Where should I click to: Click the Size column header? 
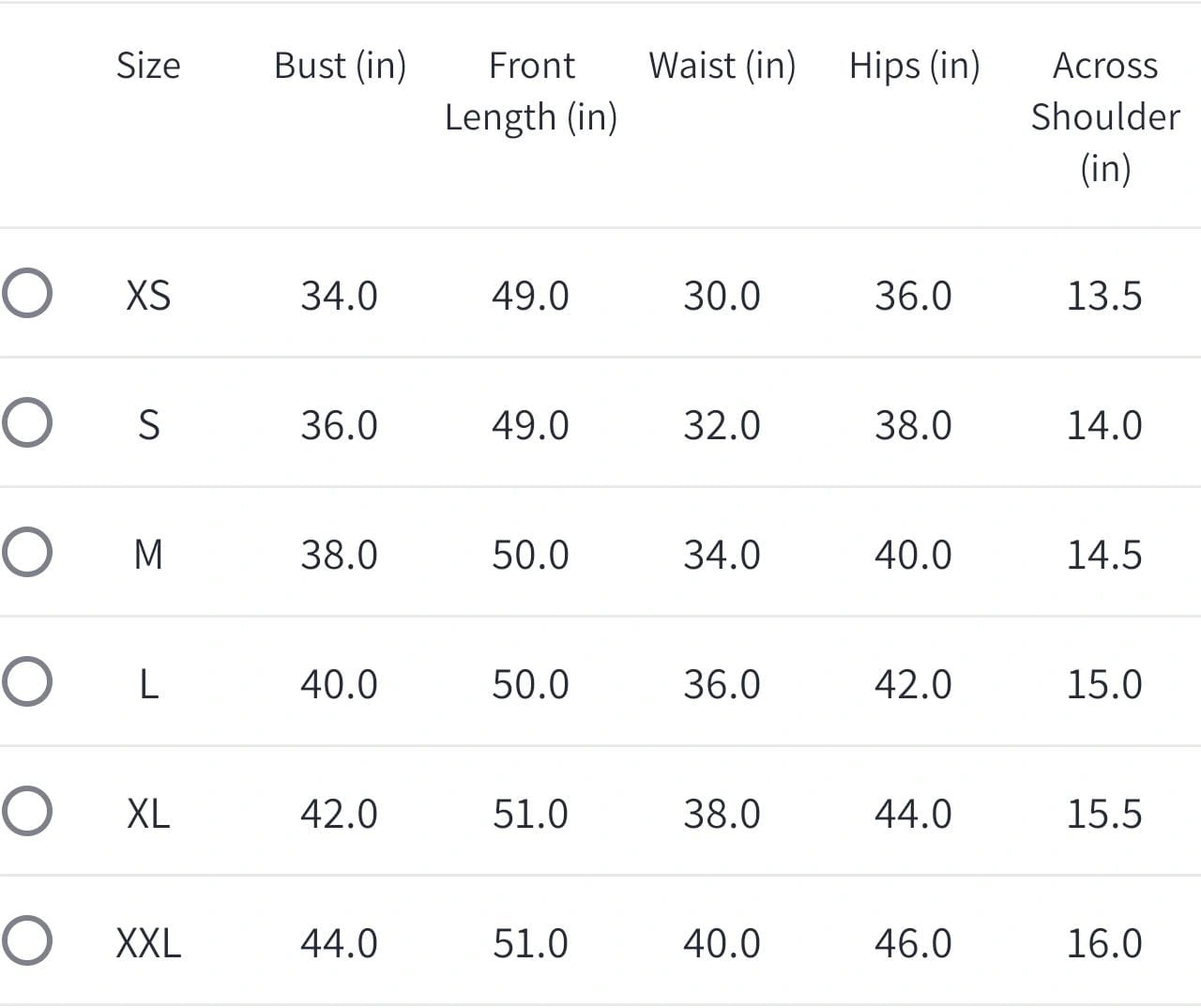point(148,66)
